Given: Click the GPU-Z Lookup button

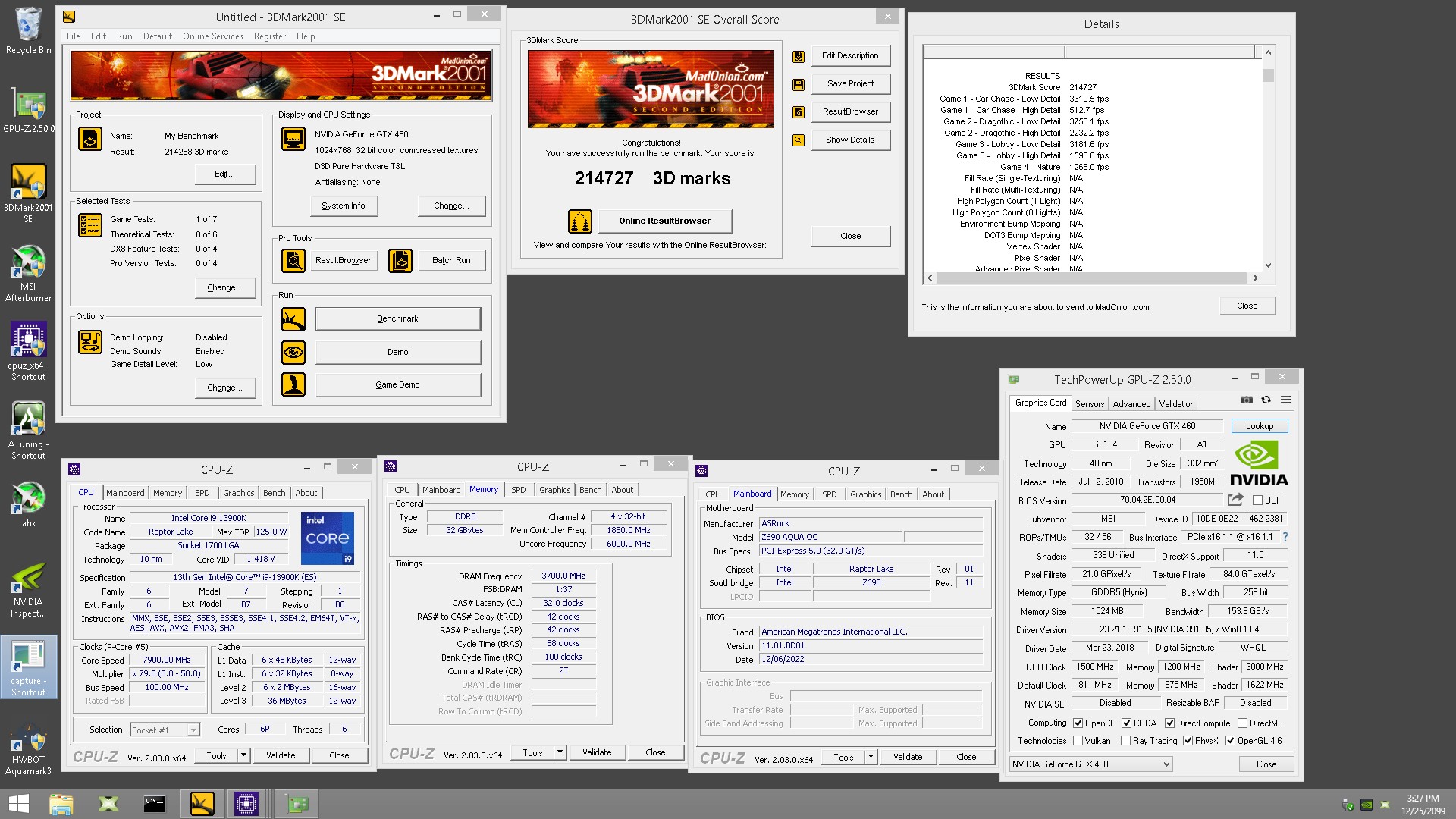Looking at the screenshot, I should coord(1259,426).
